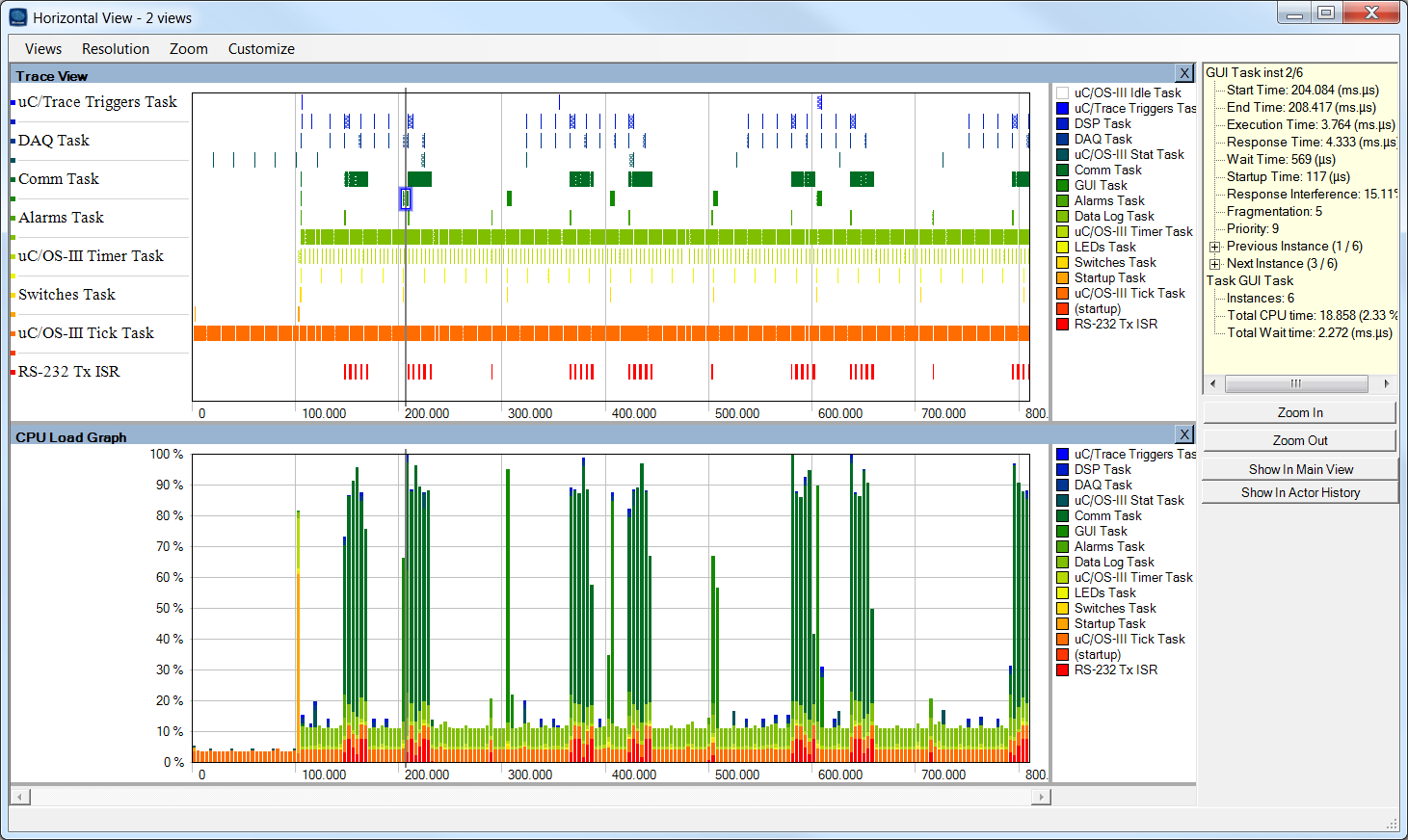
Task: Click the window icon in title bar
Action: pyautogui.click(x=17, y=17)
